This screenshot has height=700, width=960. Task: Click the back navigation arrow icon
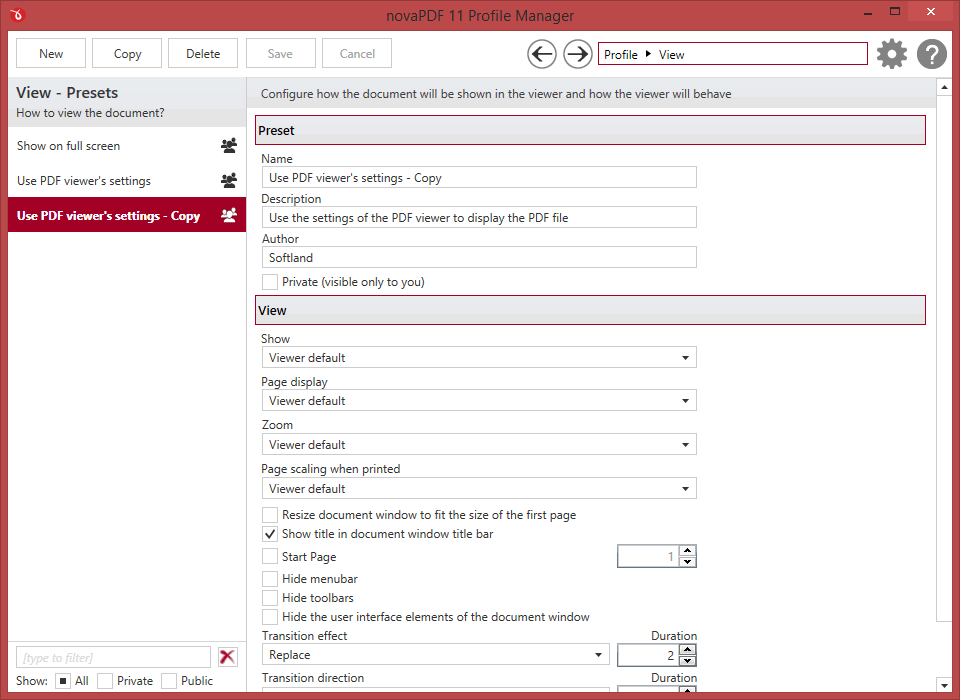click(542, 54)
